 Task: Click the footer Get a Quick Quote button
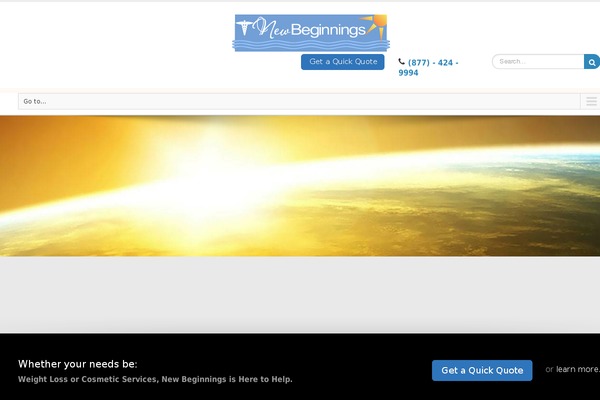coord(482,370)
